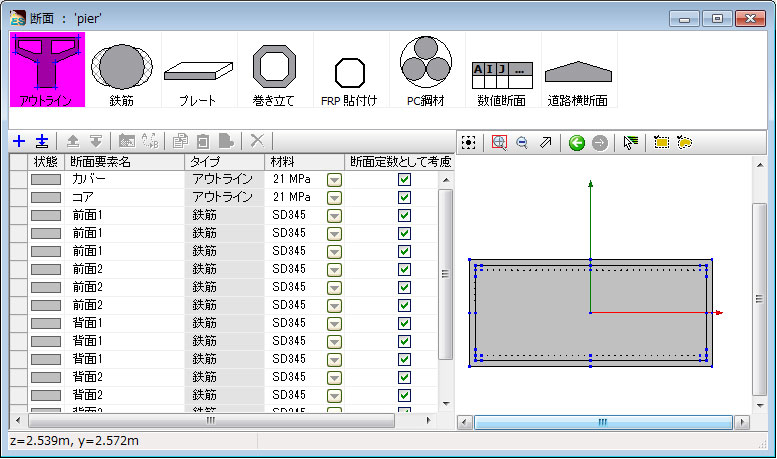Open material dropdown for カバー row
Viewport: 777px width, 459px height.
[335, 179]
